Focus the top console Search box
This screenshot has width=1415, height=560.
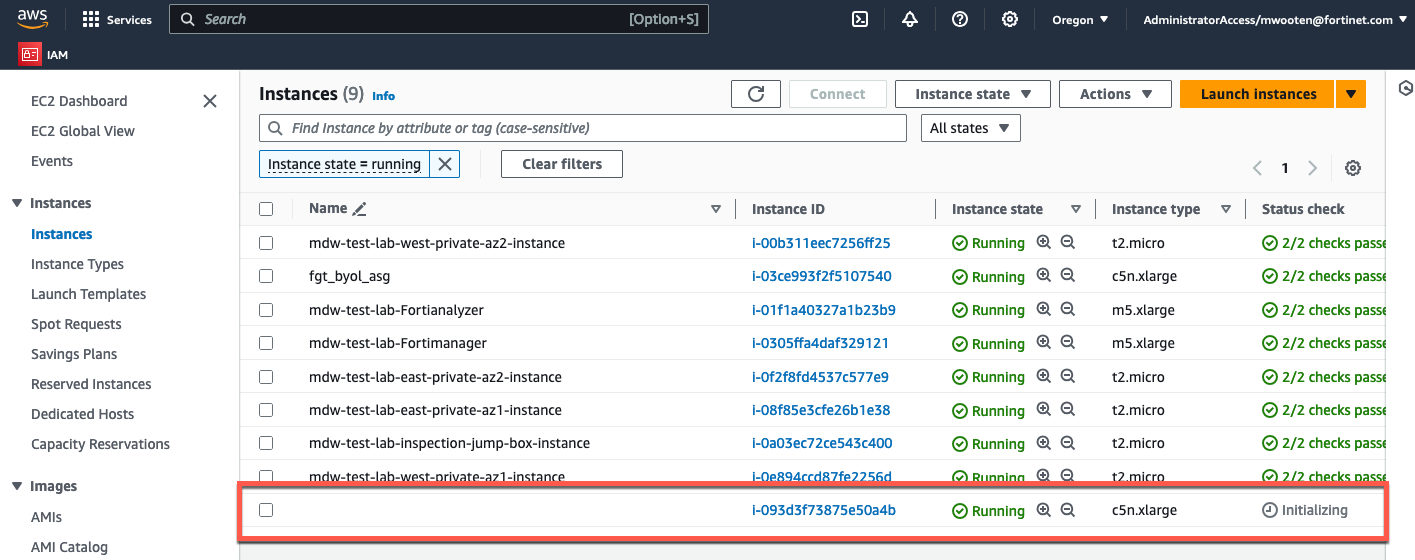439,19
